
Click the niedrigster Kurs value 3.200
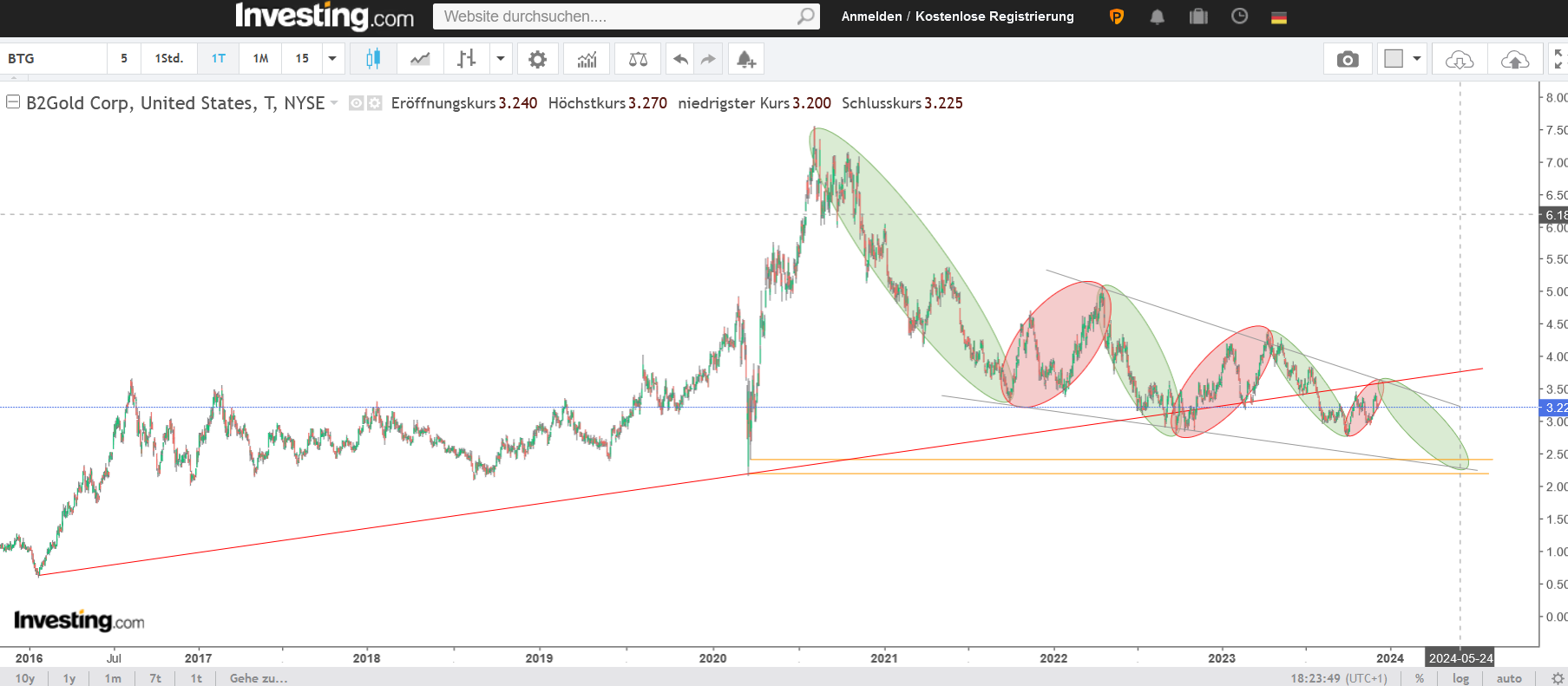point(811,103)
